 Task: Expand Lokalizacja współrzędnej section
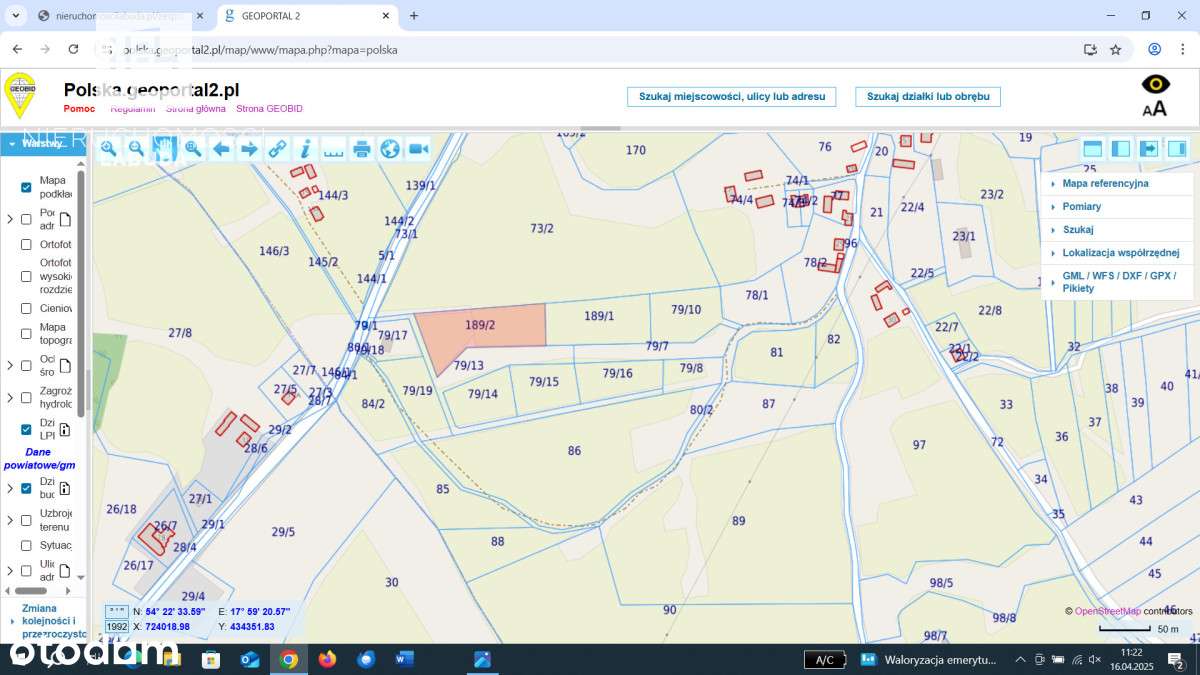click(1120, 253)
